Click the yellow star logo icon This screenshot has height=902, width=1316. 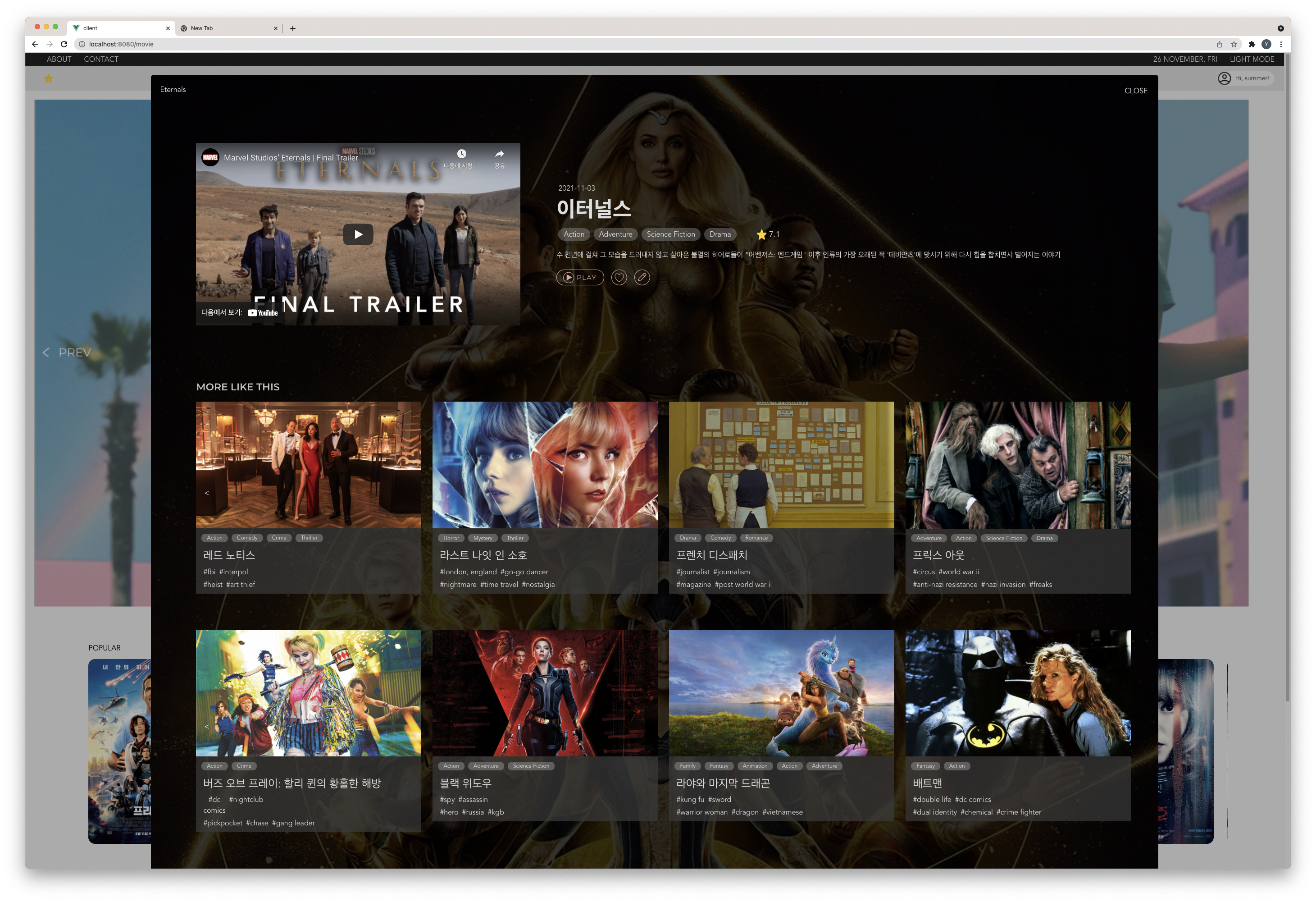coord(49,79)
